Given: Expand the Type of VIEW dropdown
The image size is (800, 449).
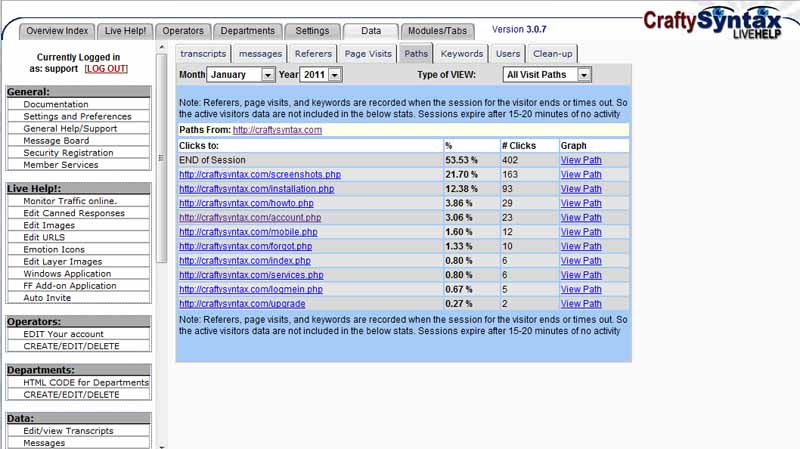Looking at the screenshot, I should [546, 74].
